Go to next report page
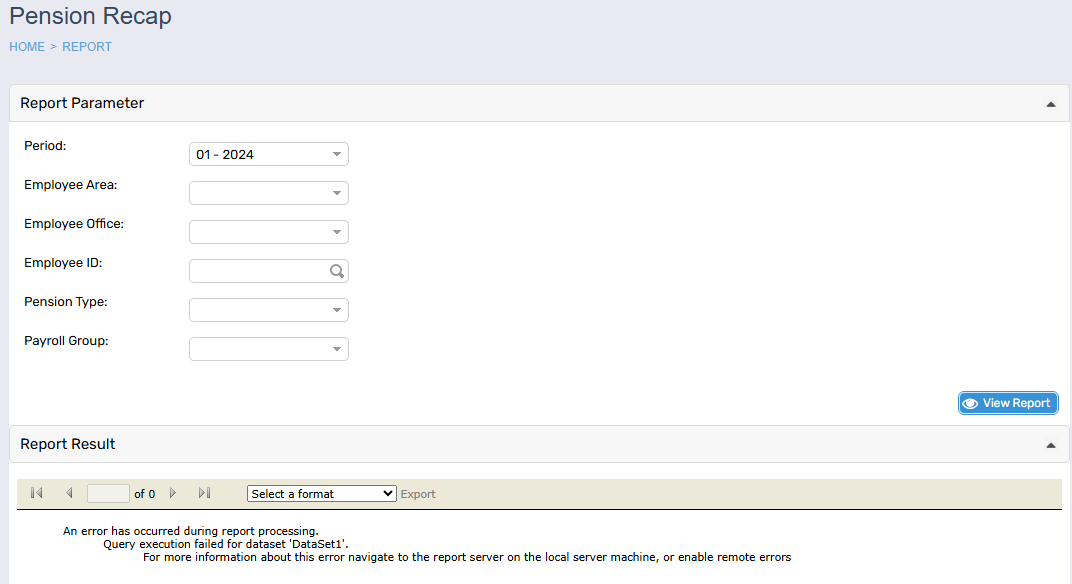Viewport: 1072px width, 584px height. click(173, 493)
